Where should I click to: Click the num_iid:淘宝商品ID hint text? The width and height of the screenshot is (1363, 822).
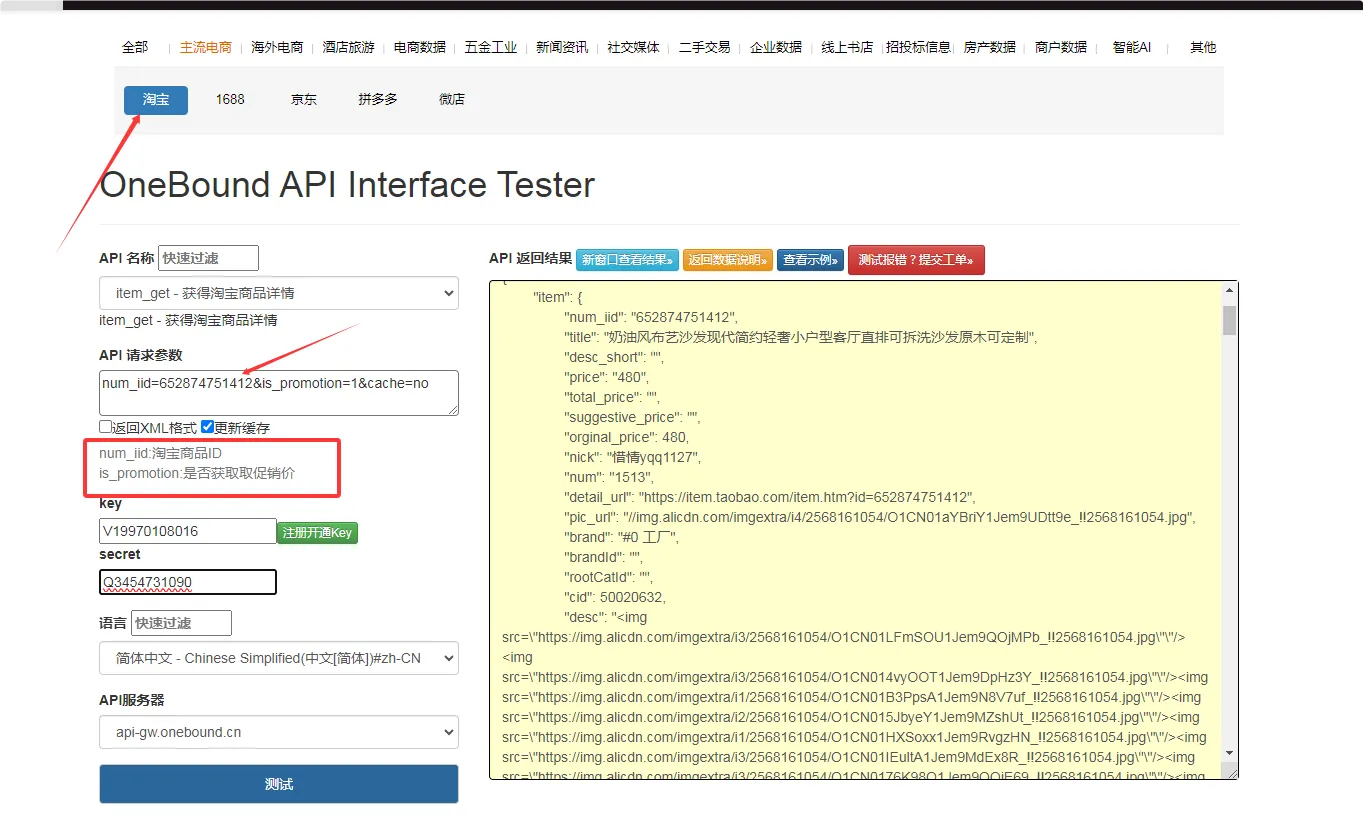coord(160,453)
